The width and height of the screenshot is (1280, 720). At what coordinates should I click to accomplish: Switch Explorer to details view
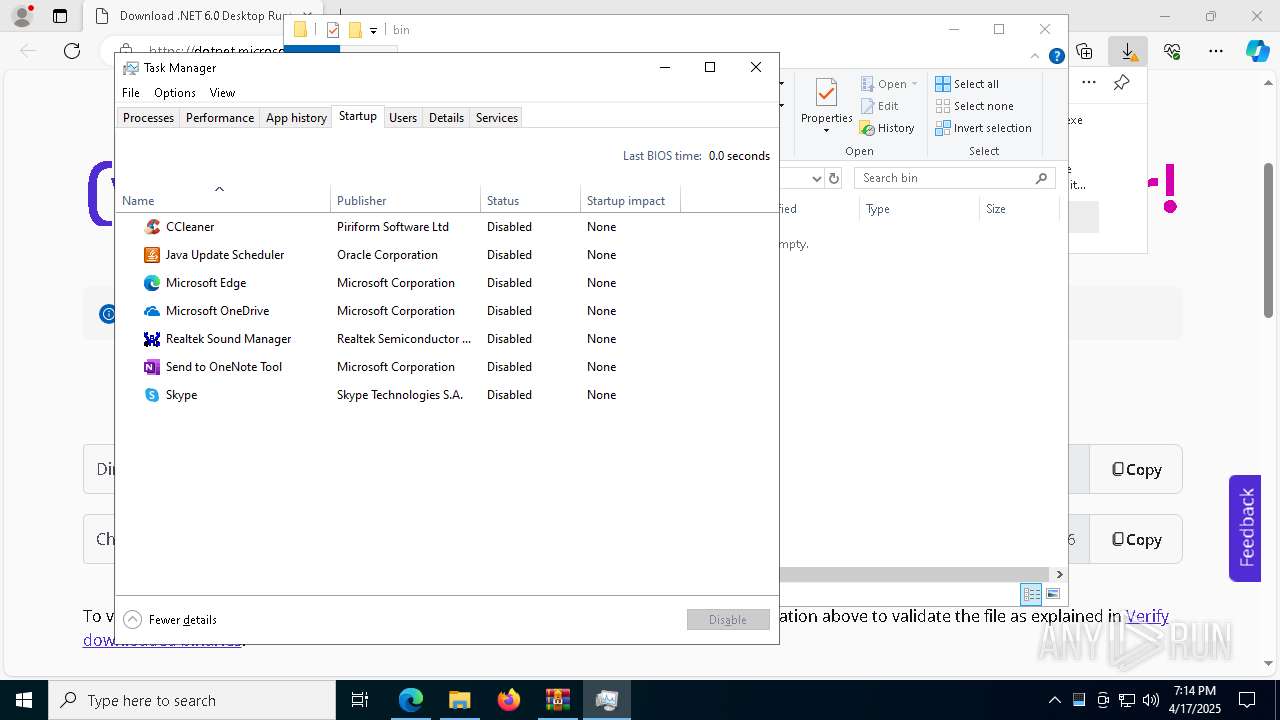[x=1031, y=594]
